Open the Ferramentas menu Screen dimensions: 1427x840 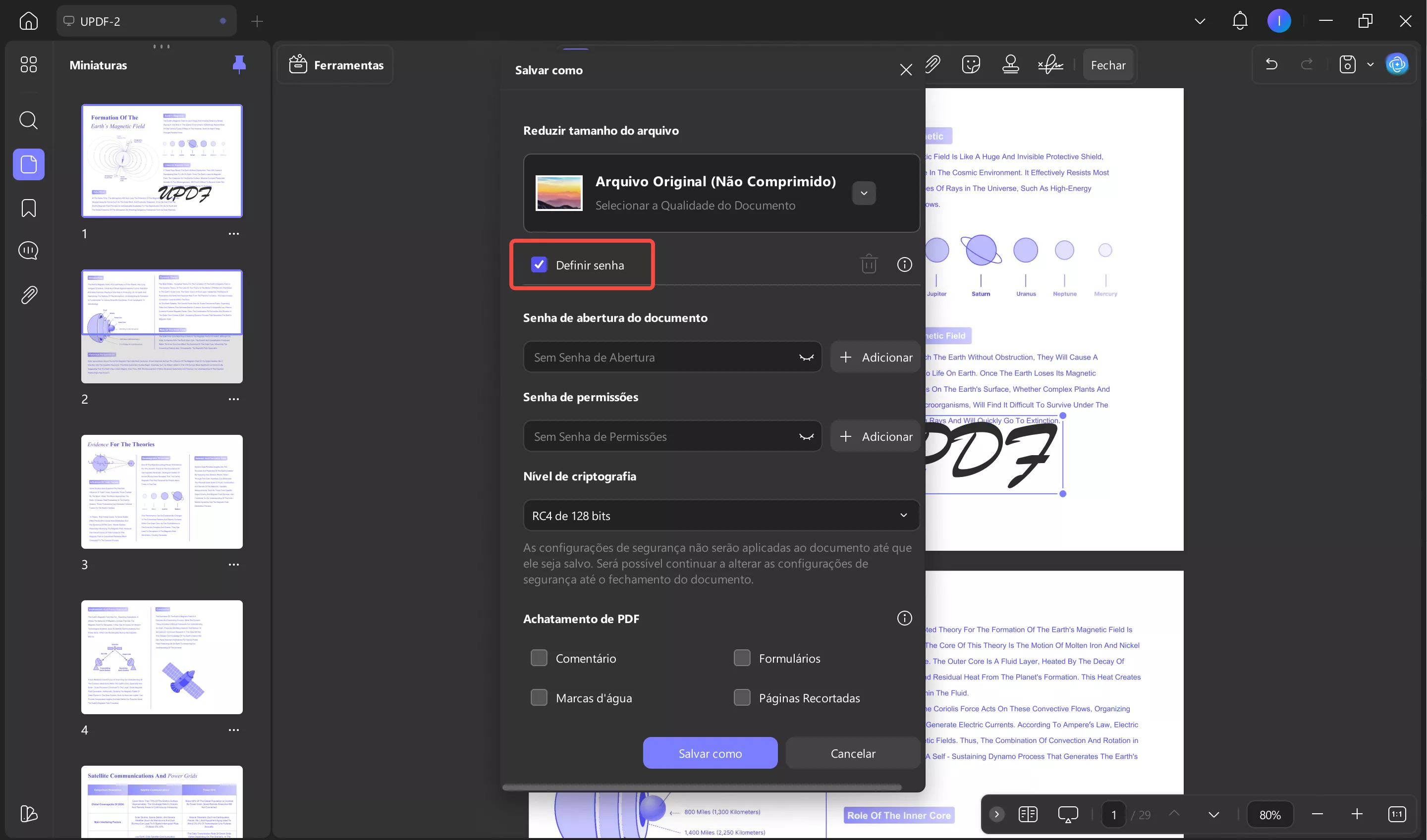(336, 65)
